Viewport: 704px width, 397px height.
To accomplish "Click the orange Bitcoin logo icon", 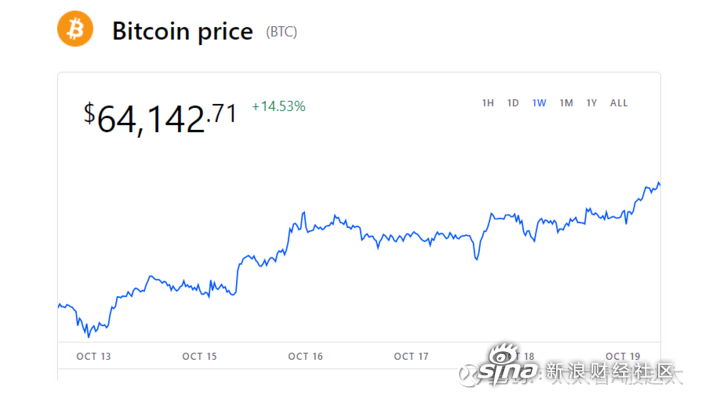I will pyautogui.click(x=75, y=29).
